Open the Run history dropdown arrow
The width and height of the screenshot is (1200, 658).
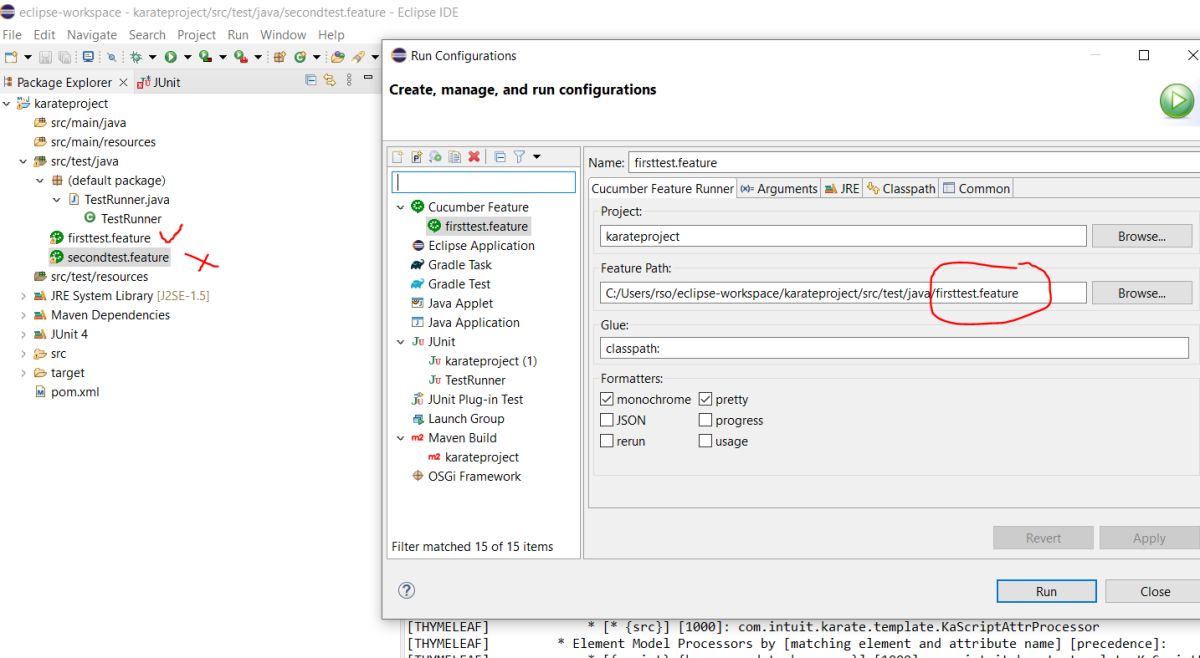187,57
